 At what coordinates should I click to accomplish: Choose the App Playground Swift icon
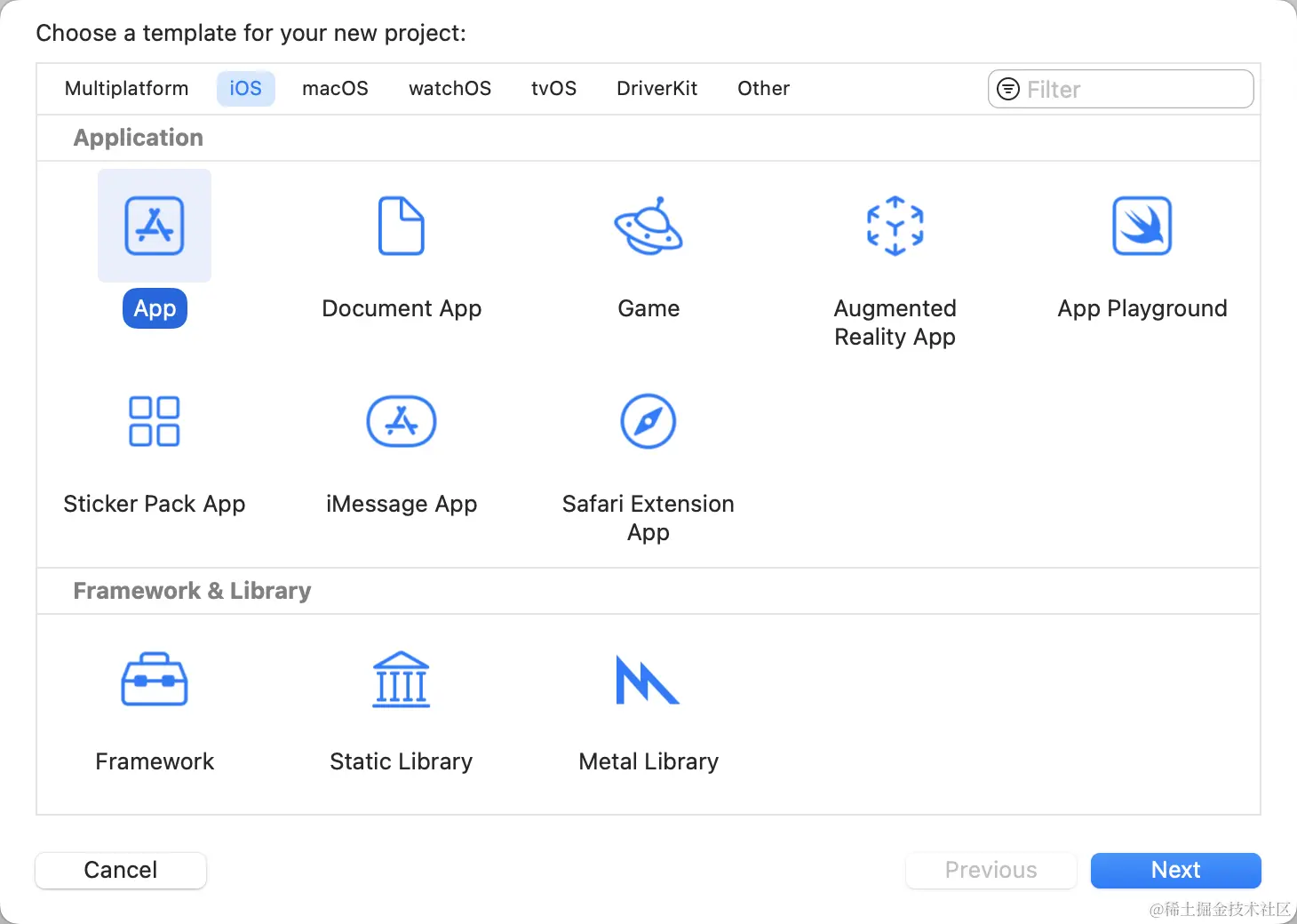point(1142,226)
